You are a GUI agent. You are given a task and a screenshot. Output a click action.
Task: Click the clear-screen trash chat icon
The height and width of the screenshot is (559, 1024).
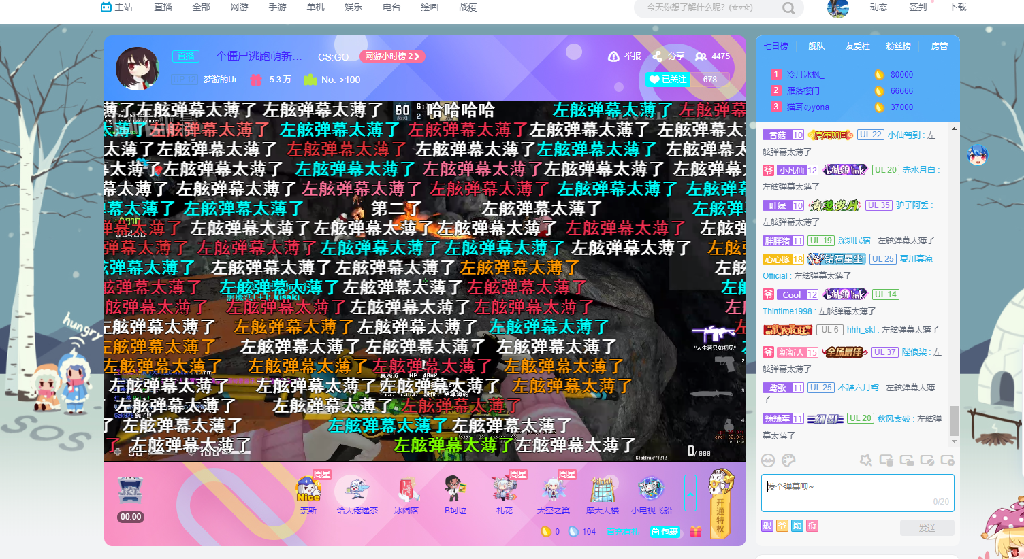(x=886, y=460)
